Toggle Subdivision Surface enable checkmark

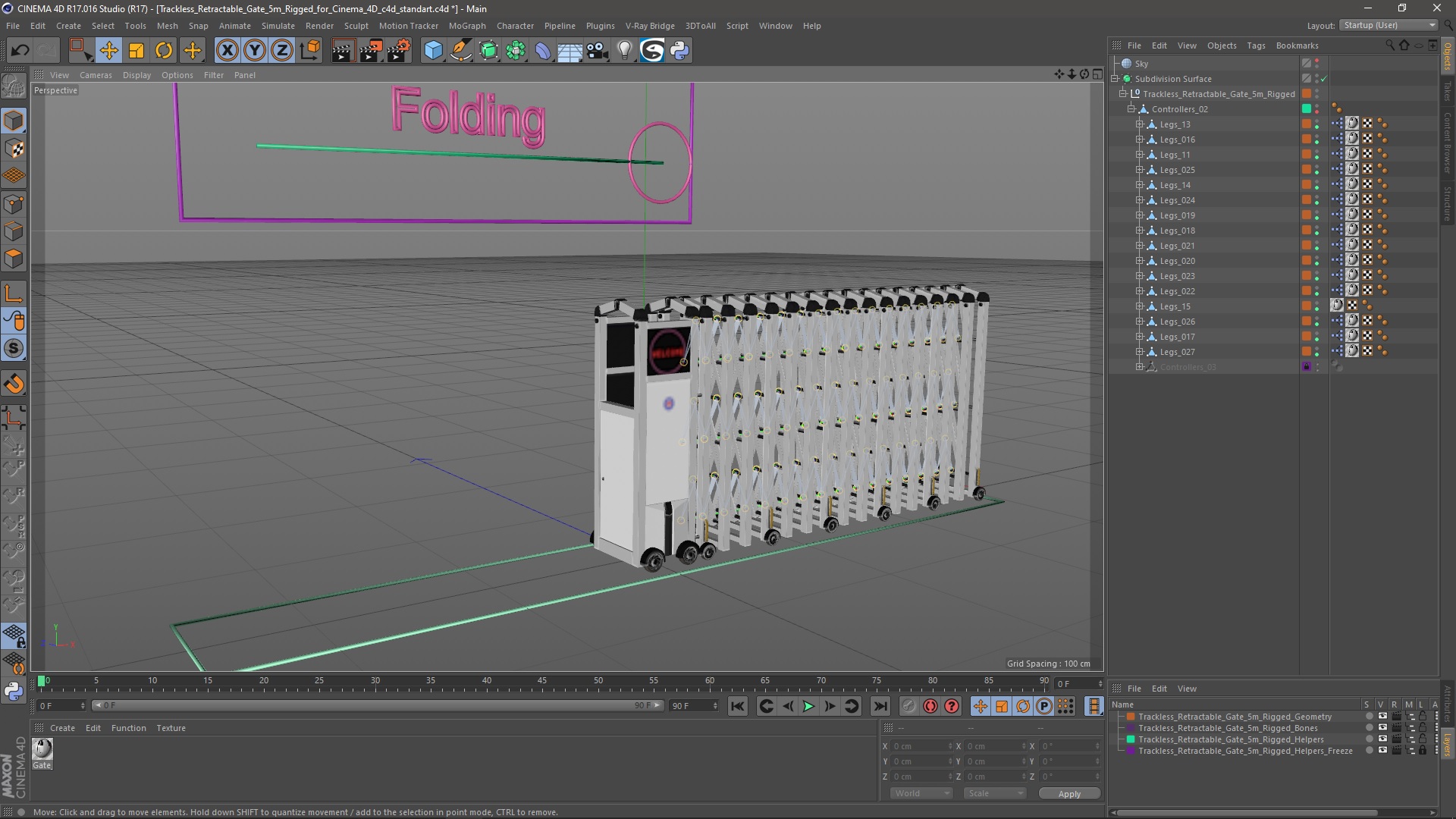(x=1324, y=79)
